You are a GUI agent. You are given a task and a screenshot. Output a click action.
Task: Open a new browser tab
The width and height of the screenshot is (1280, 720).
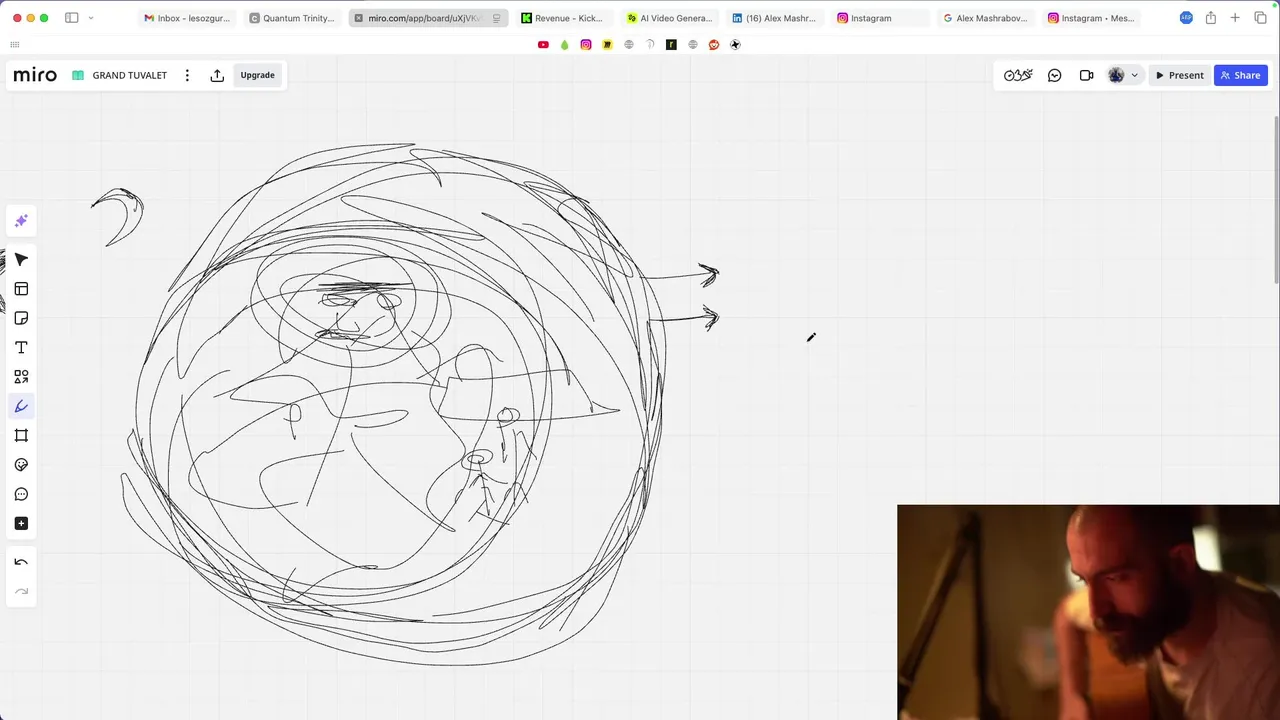pyautogui.click(x=1235, y=18)
